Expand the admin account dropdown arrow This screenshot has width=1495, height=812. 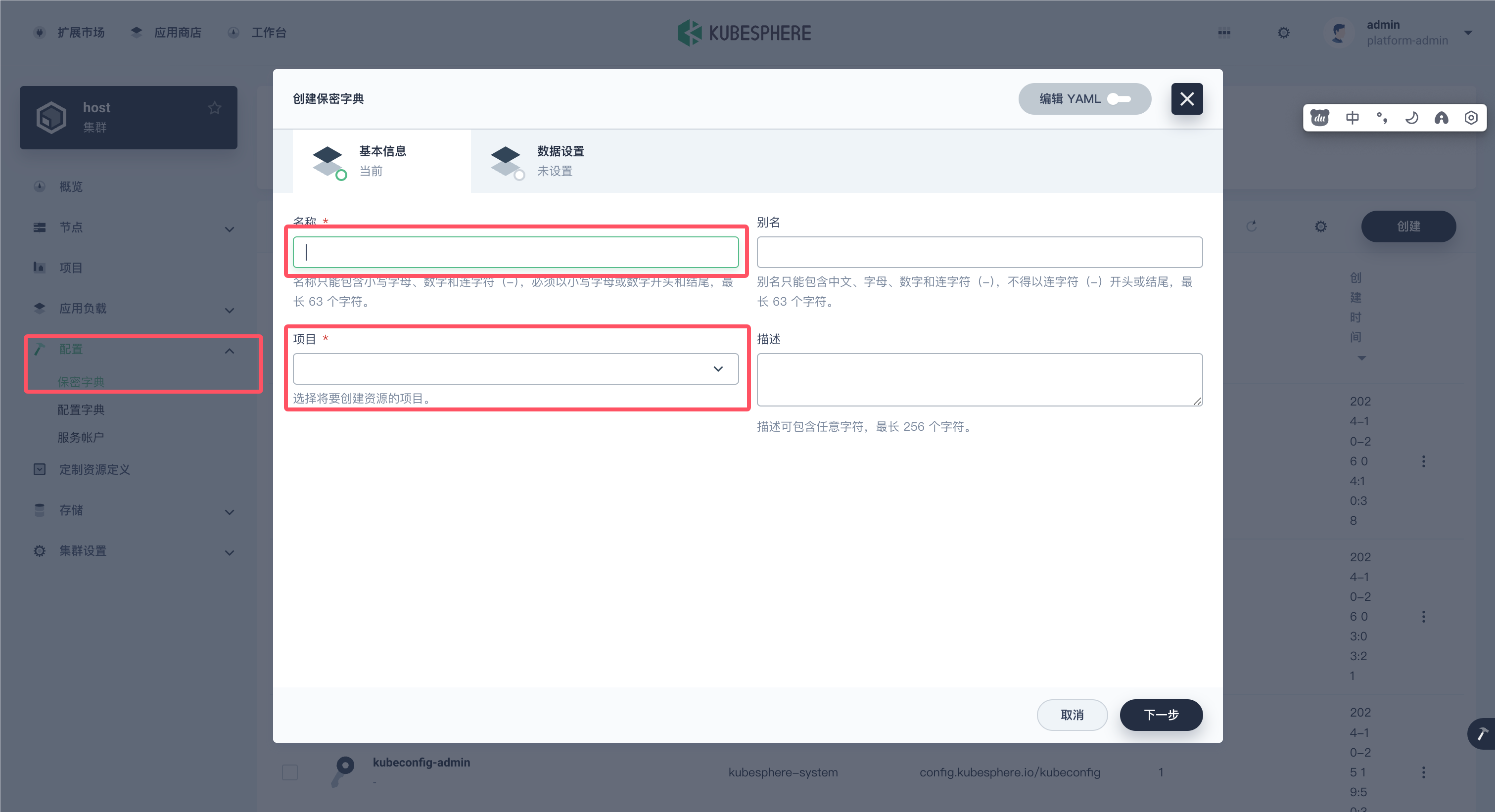(1468, 33)
